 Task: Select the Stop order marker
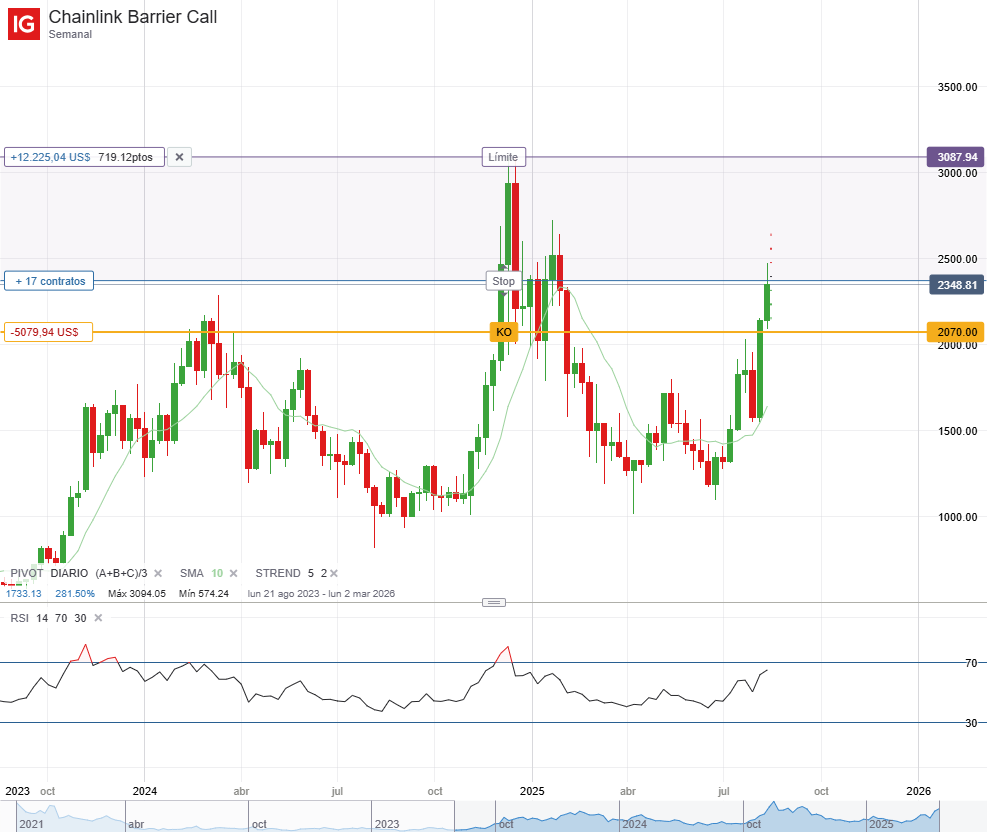(x=504, y=281)
